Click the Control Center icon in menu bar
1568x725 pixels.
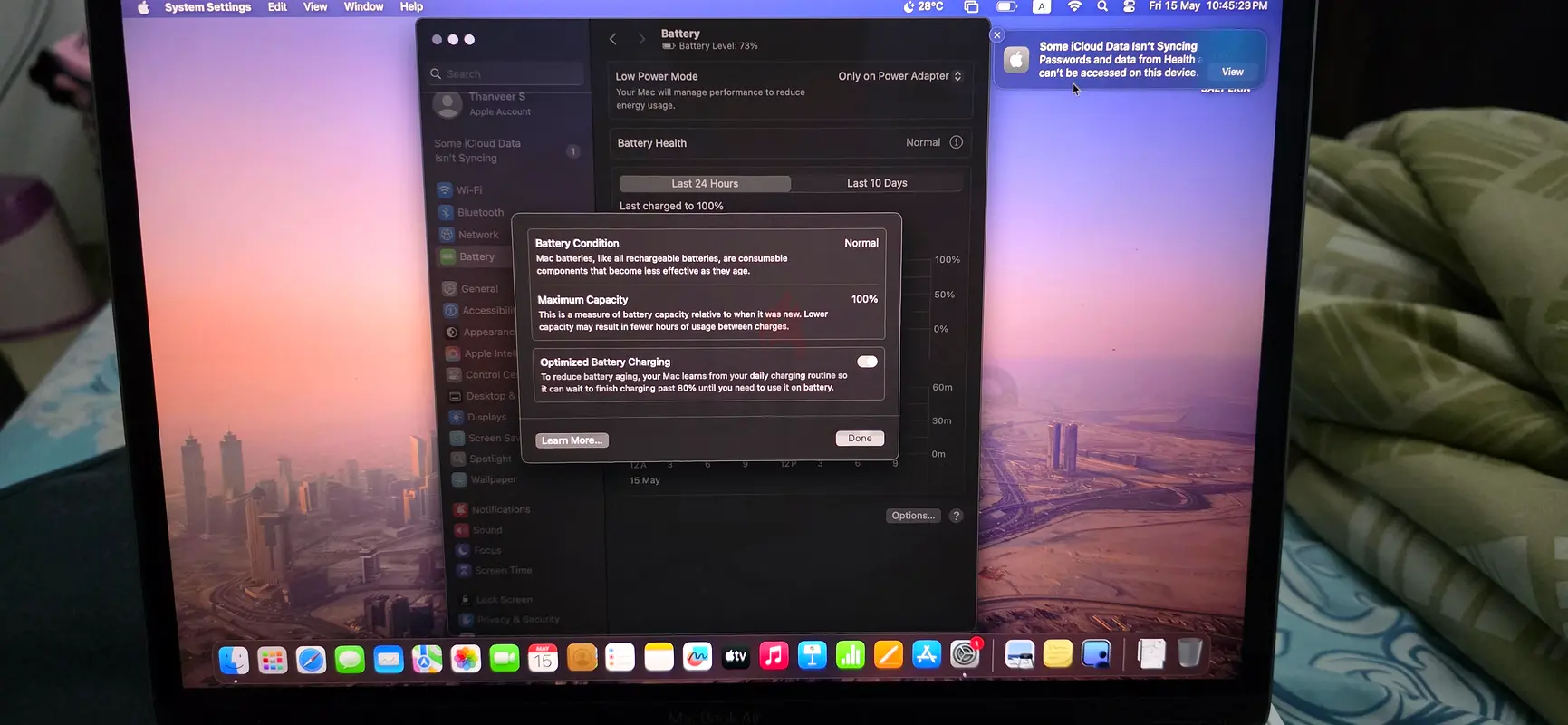[x=1129, y=6]
